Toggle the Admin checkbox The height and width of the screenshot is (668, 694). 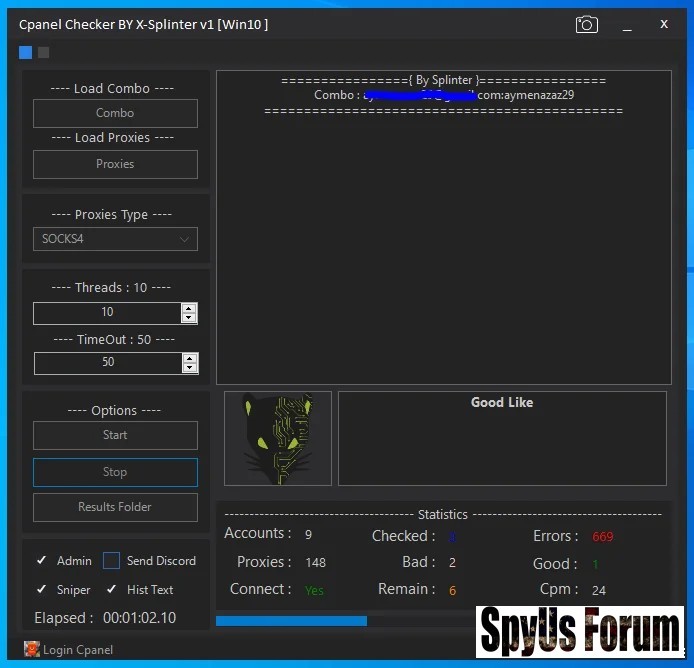pos(41,561)
